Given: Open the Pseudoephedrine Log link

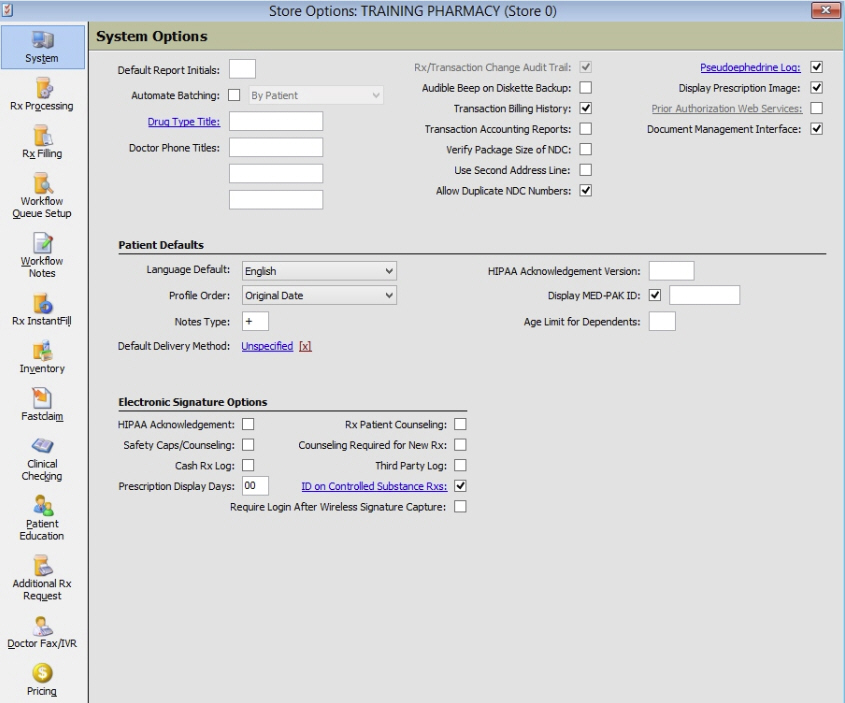Looking at the screenshot, I should point(750,67).
